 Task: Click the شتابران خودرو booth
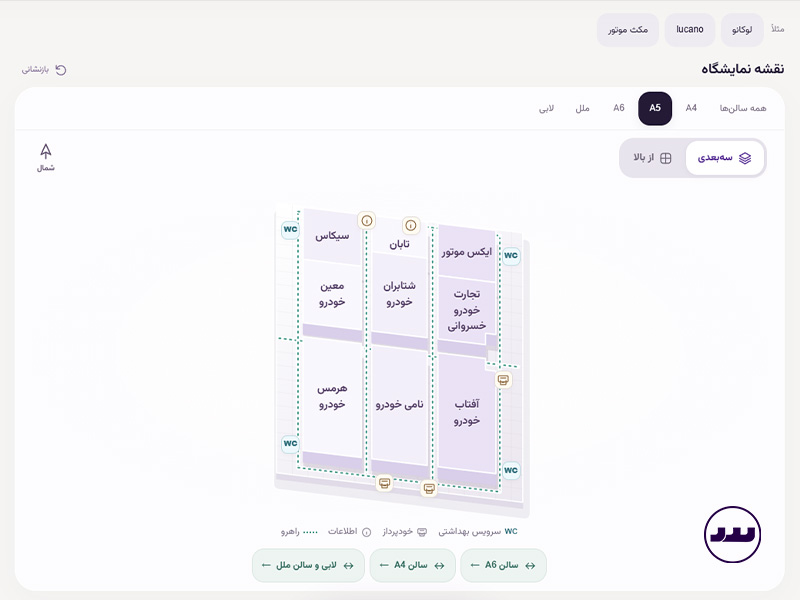399,294
